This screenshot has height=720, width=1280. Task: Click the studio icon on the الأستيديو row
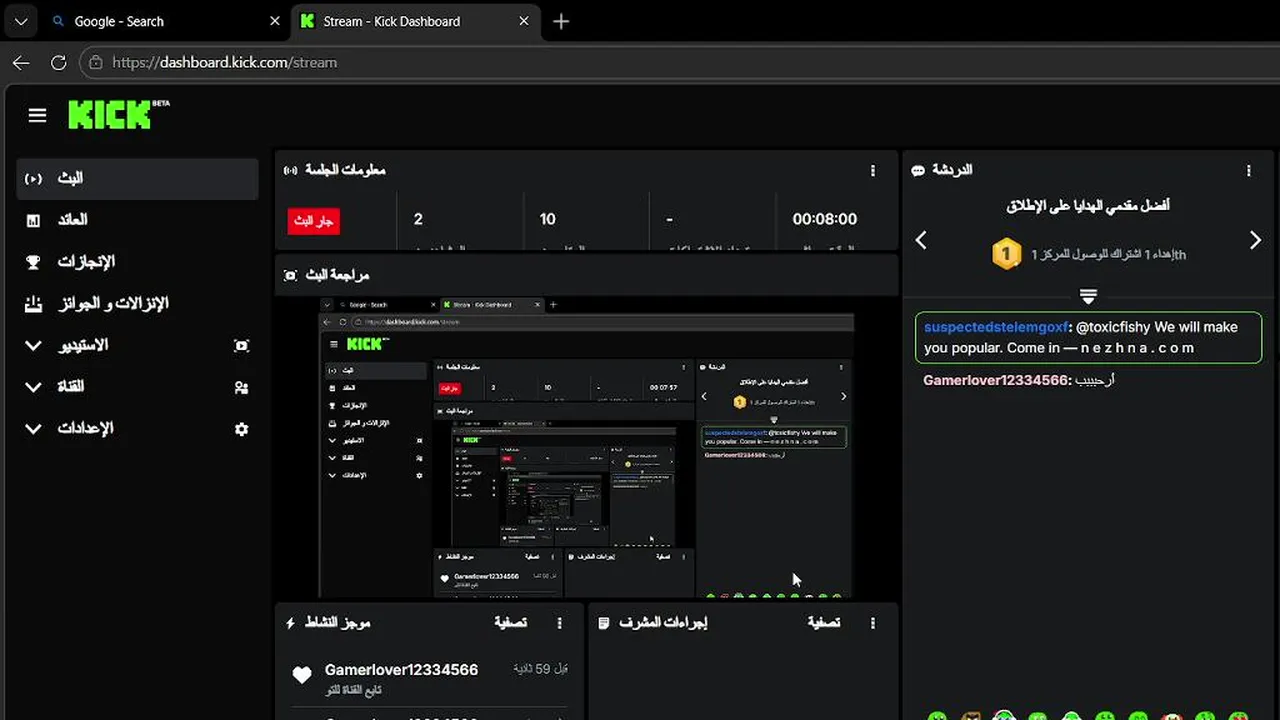tap(241, 346)
